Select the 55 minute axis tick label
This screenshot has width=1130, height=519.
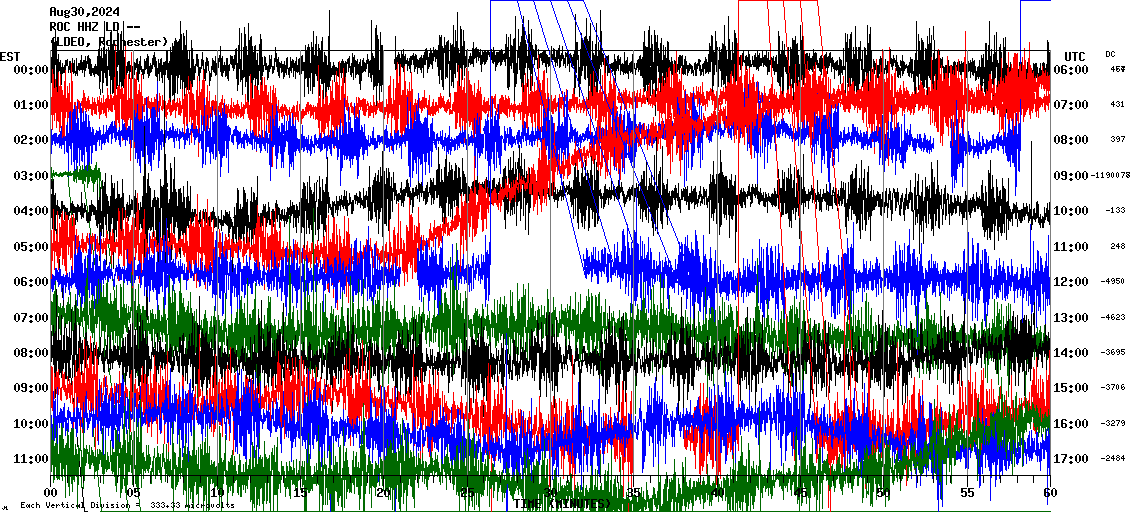coord(966,493)
